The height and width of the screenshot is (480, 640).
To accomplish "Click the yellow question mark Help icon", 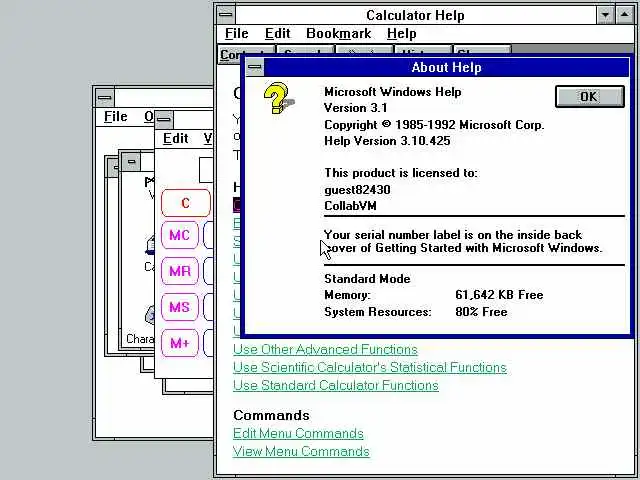I will pyautogui.click(x=278, y=98).
